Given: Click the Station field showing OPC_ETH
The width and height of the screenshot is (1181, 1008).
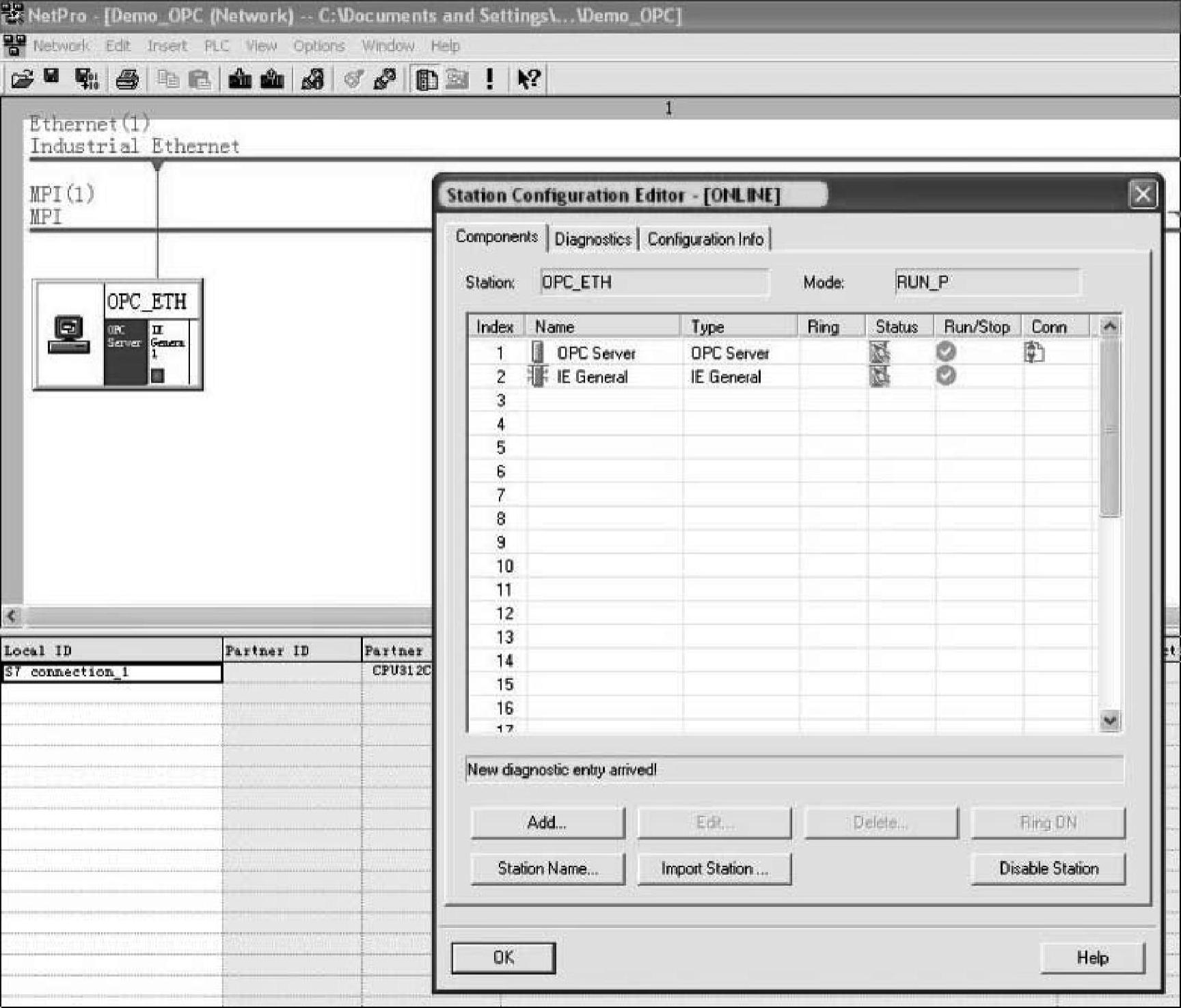Looking at the screenshot, I should [654, 282].
